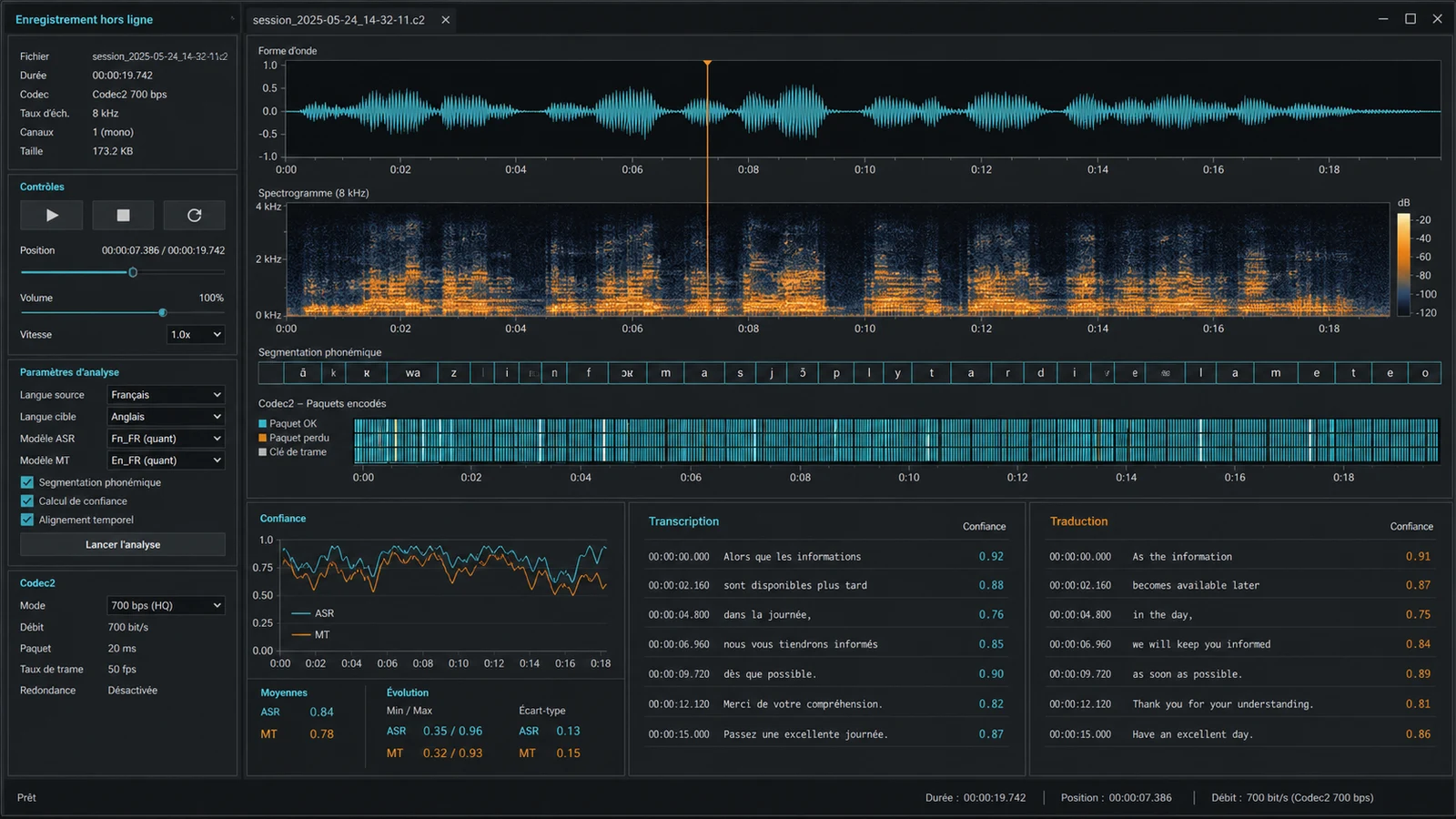Select transcription line 'nous vous tiendrons informés'
Viewport: 1456px width, 819px height.
click(826, 644)
